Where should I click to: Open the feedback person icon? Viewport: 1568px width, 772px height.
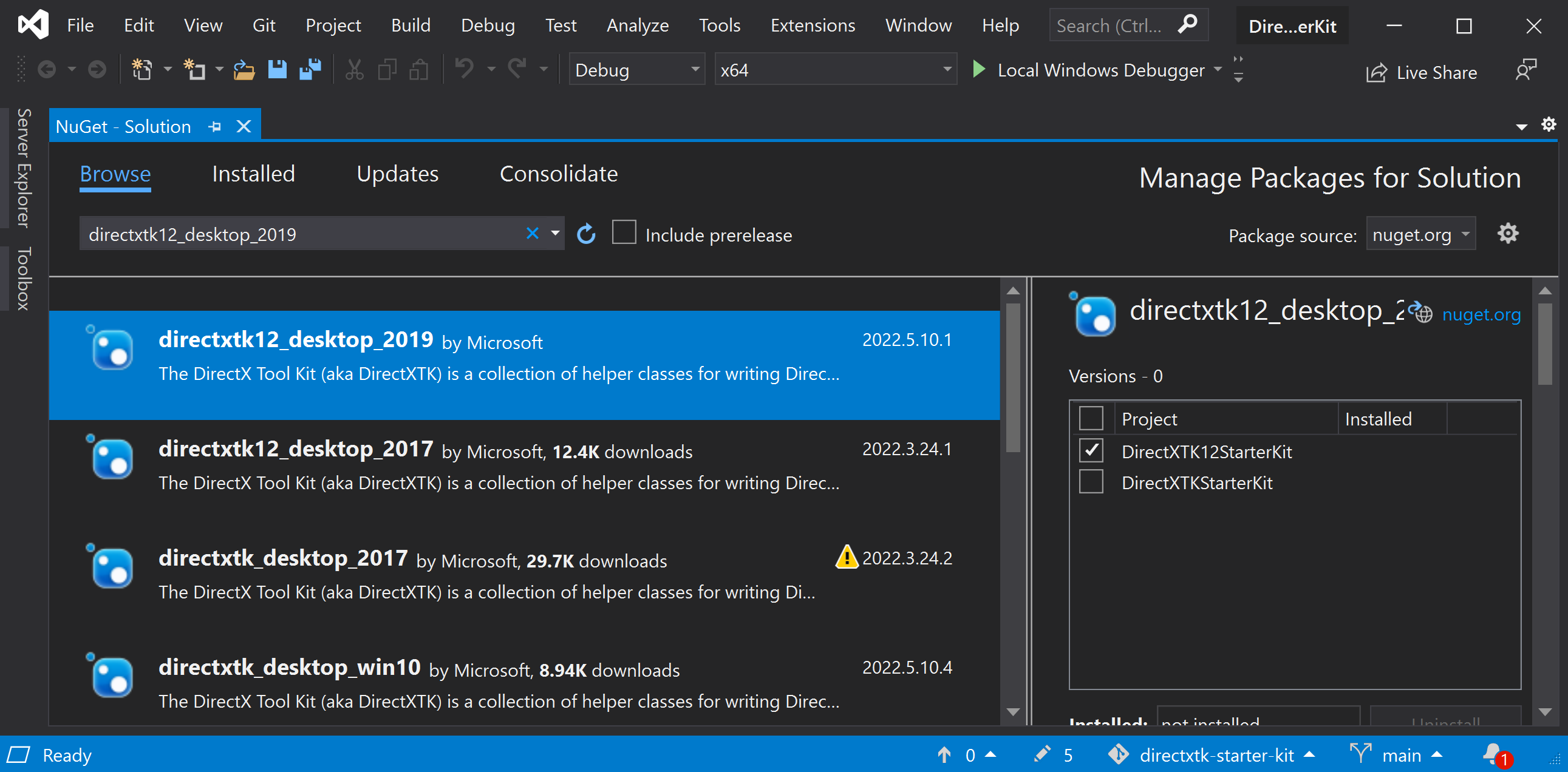pyautogui.click(x=1525, y=70)
